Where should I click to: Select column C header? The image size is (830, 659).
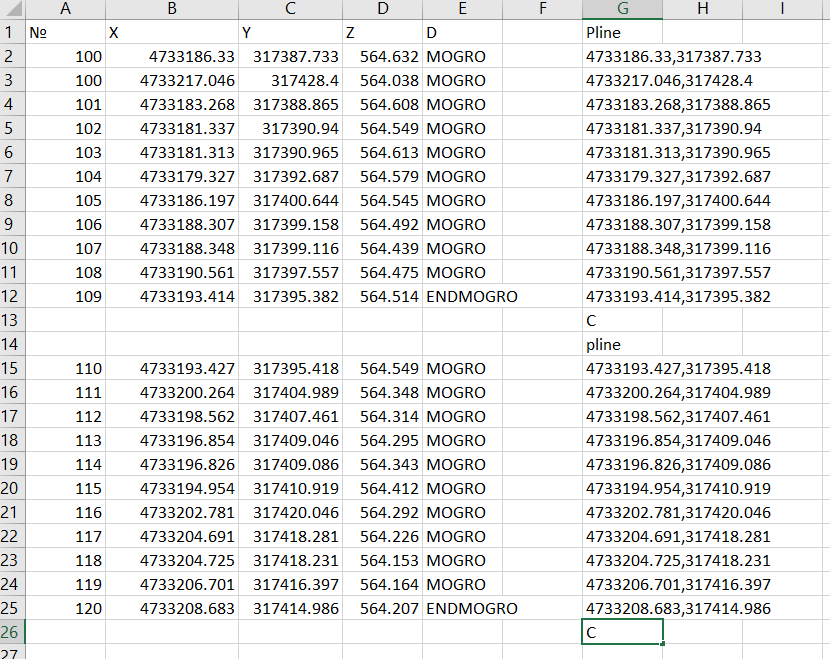290,8
